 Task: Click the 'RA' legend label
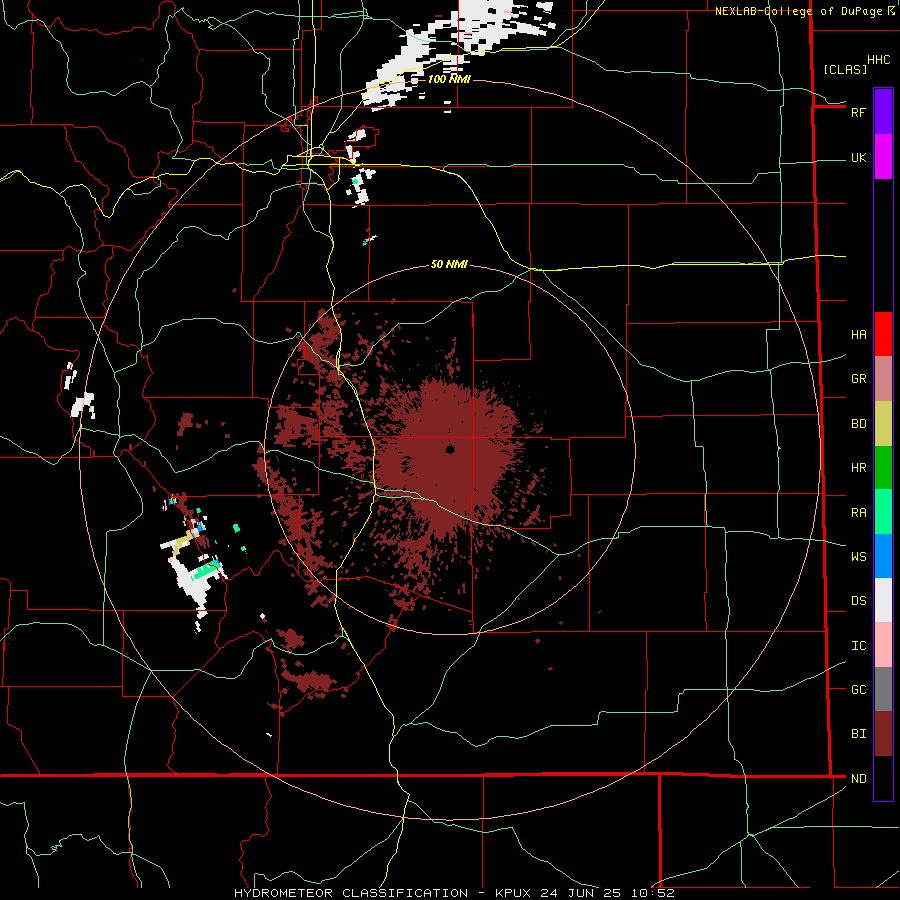point(858,513)
